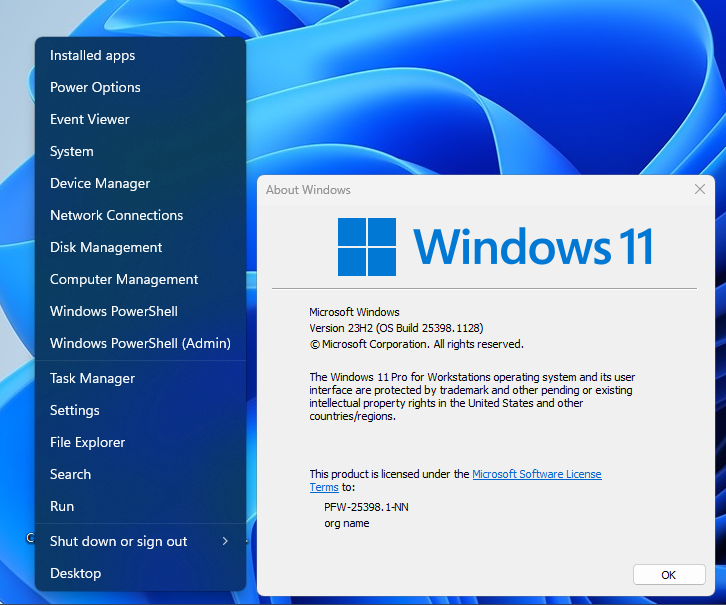Click the Windows logo in the About dialog
This screenshot has height=605, width=726.
point(367,247)
